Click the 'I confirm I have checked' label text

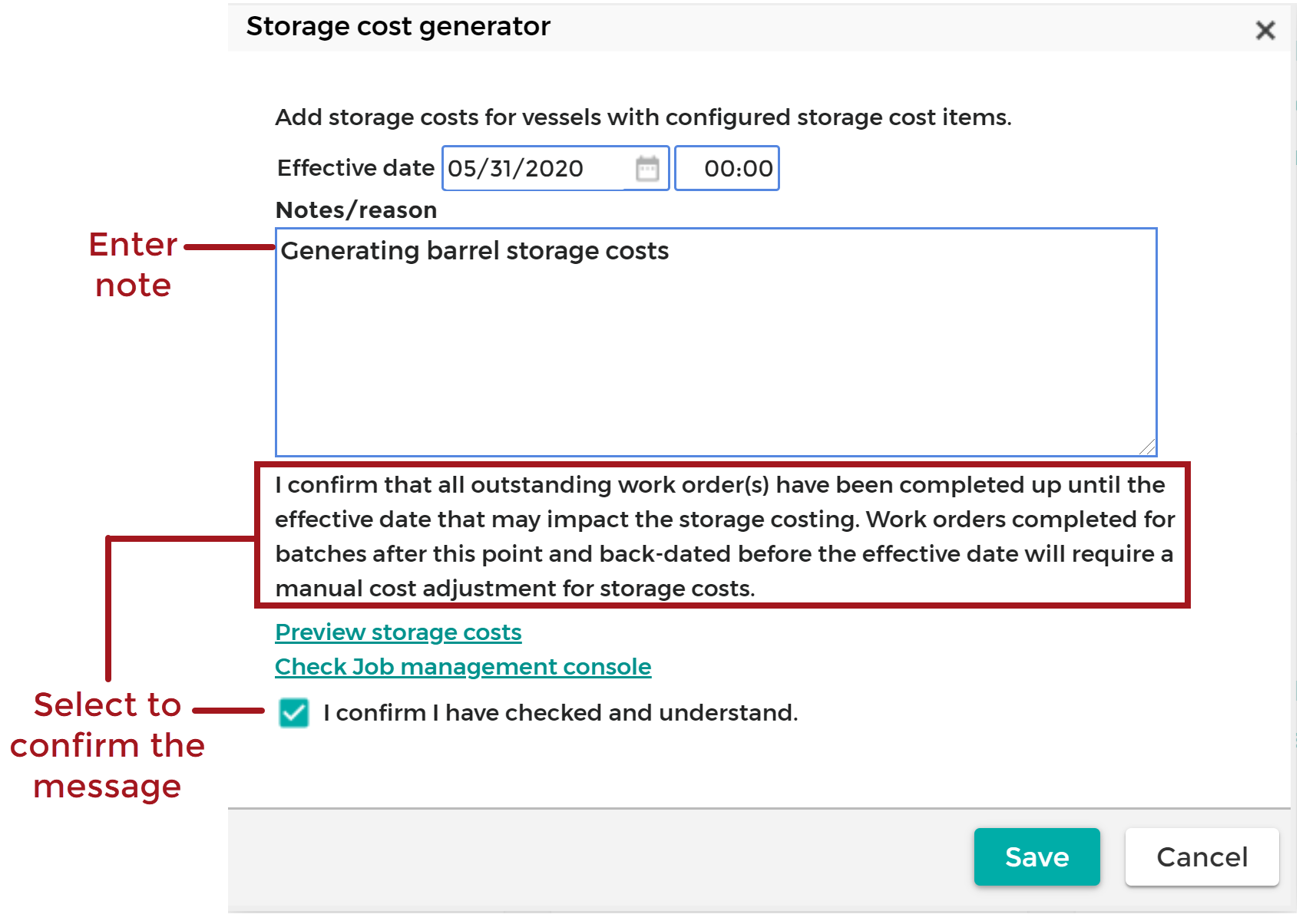coord(560,713)
